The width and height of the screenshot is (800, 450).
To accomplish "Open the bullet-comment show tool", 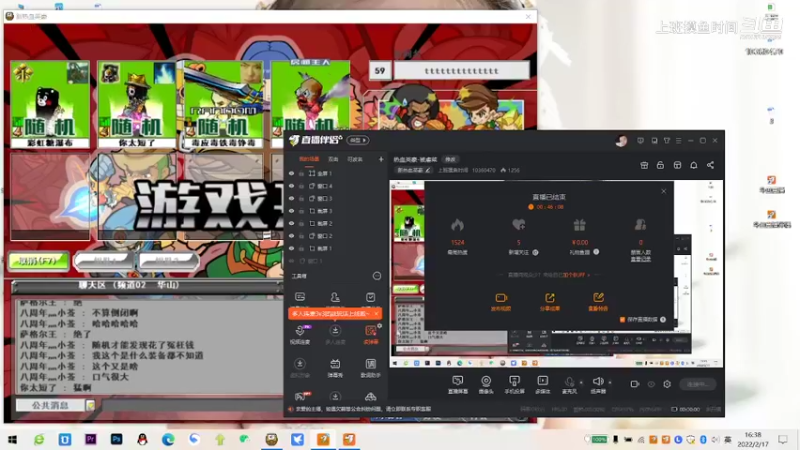I will click(x=335, y=368).
